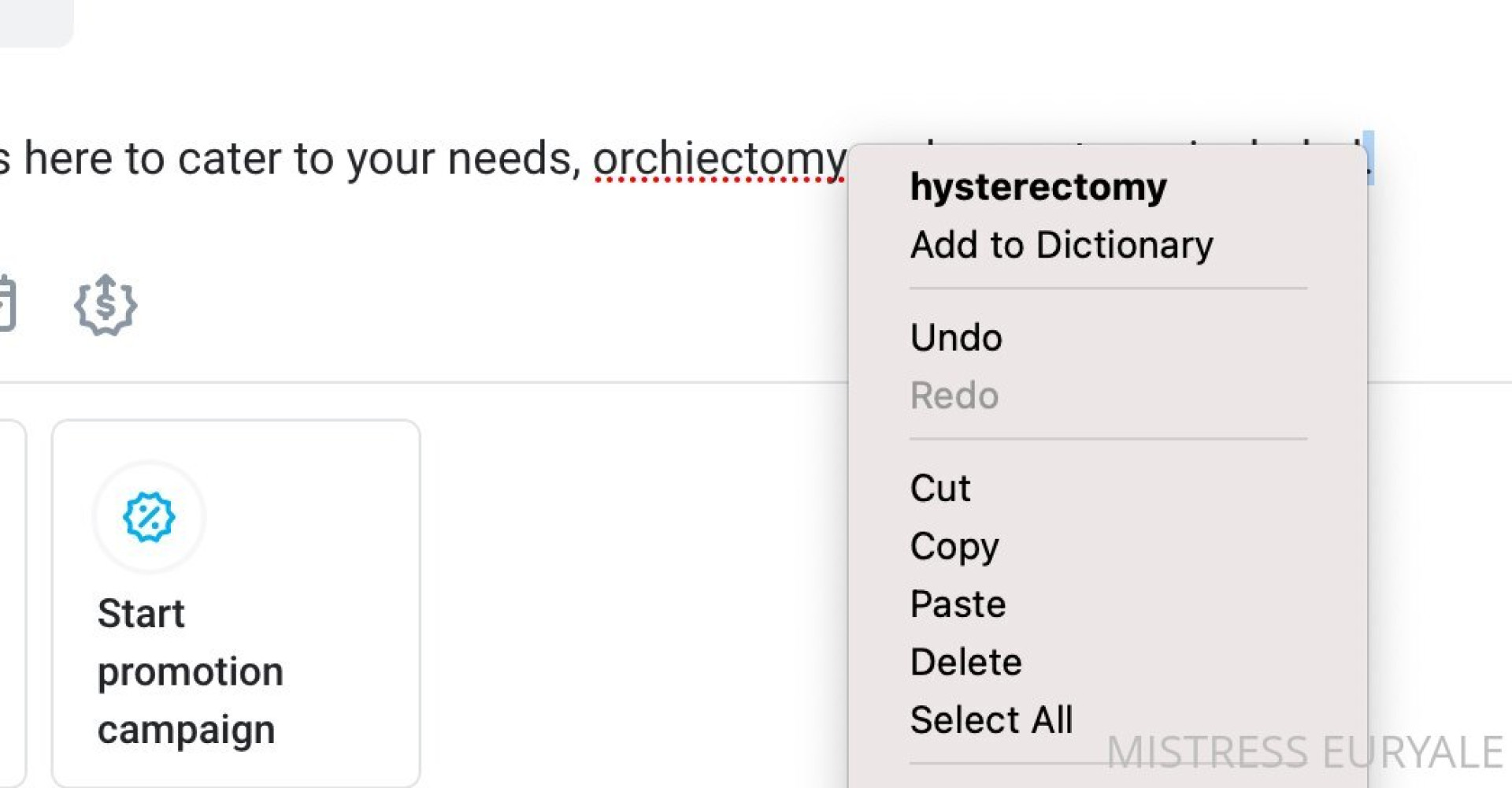Choose Select All in the context menu
This screenshot has height=788, width=1512.
click(x=991, y=720)
